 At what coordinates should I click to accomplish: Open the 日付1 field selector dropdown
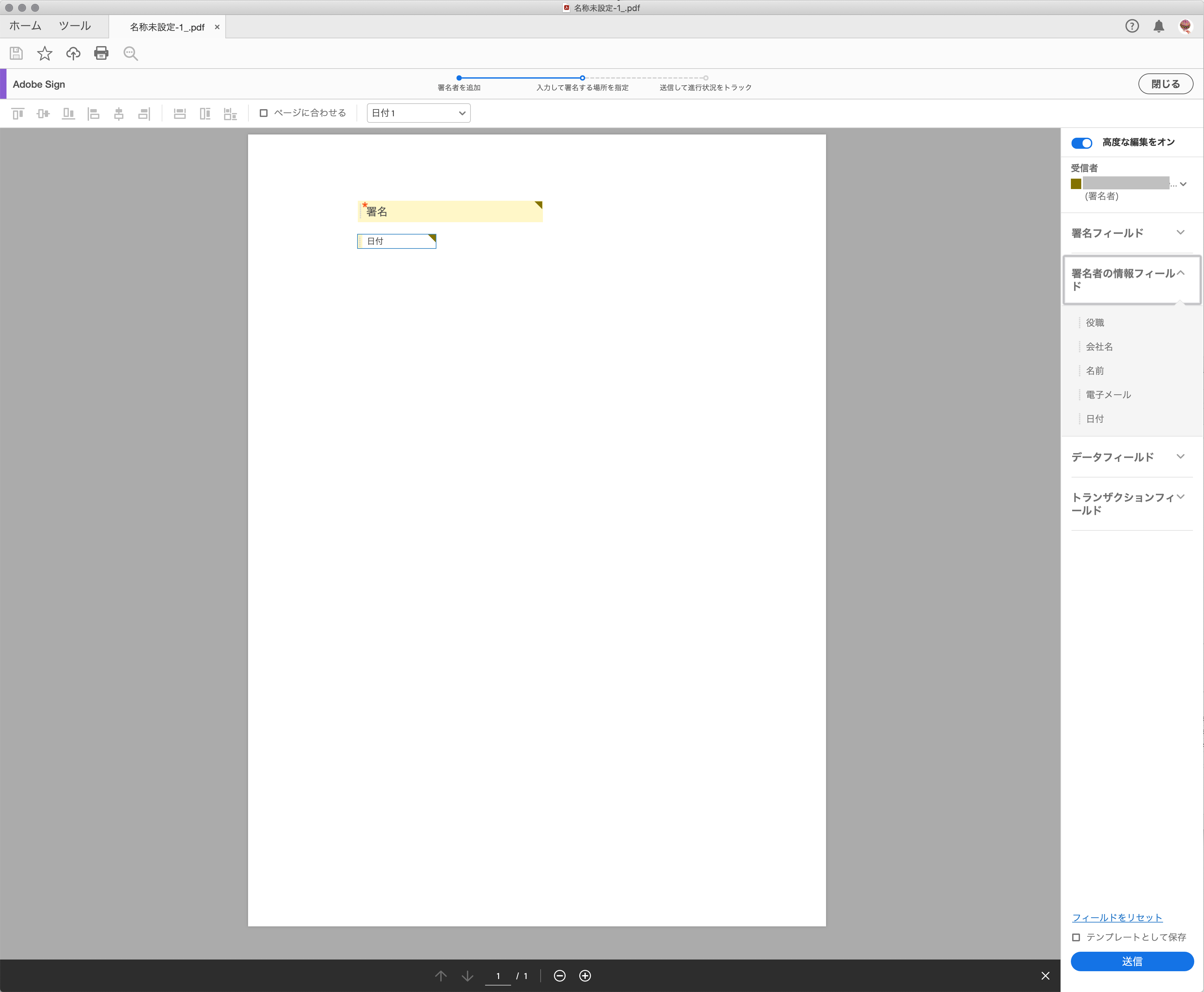click(418, 113)
